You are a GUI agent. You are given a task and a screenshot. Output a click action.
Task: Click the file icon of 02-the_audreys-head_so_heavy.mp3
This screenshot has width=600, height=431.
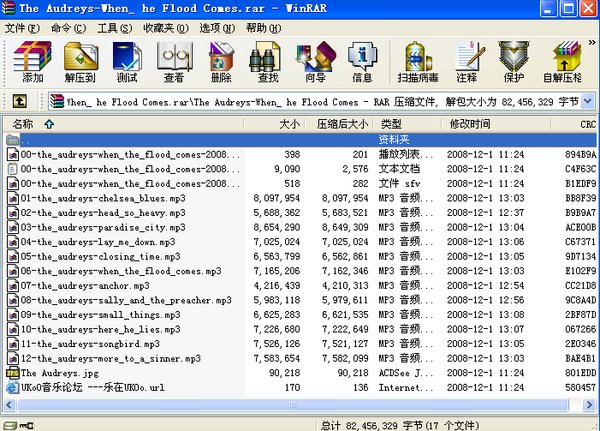[13, 213]
